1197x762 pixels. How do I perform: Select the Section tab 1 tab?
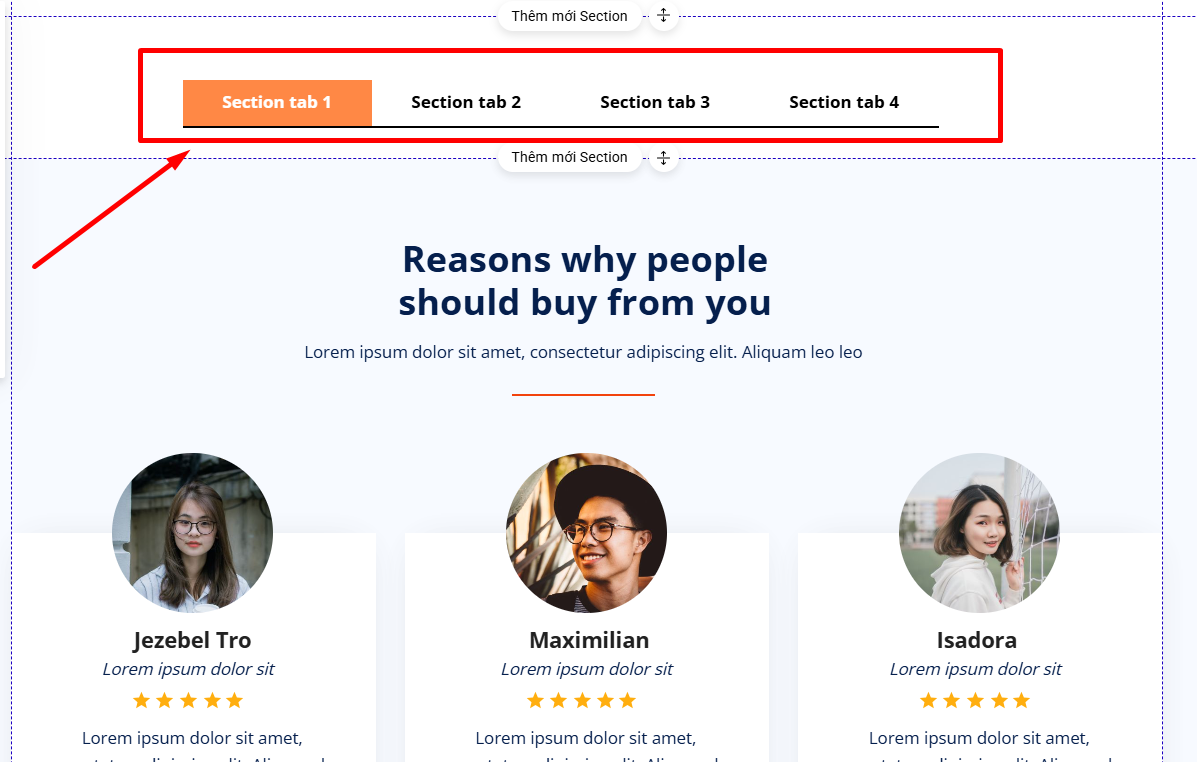pos(277,102)
